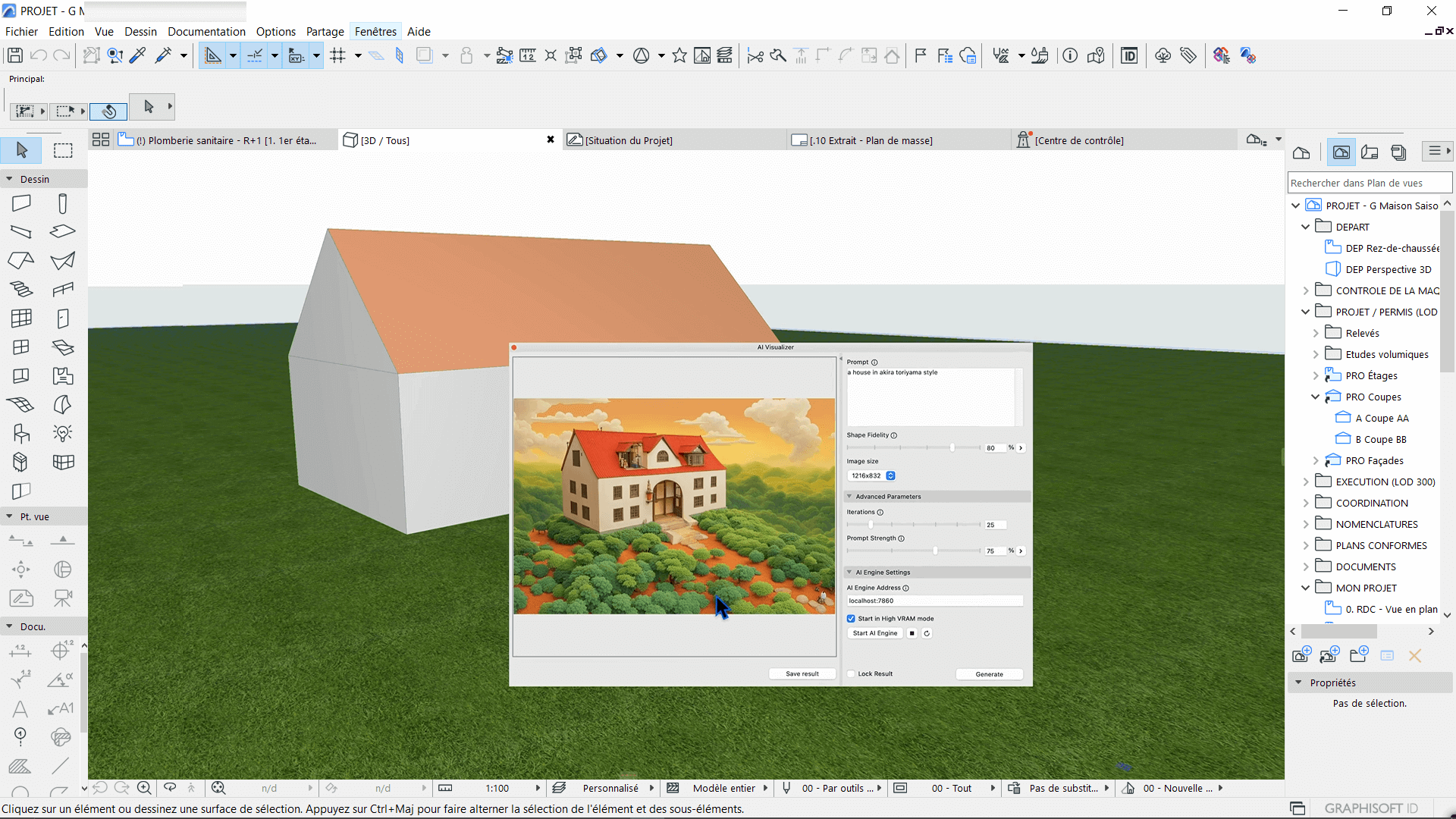Select the Arrow selection tool

point(22,150)
